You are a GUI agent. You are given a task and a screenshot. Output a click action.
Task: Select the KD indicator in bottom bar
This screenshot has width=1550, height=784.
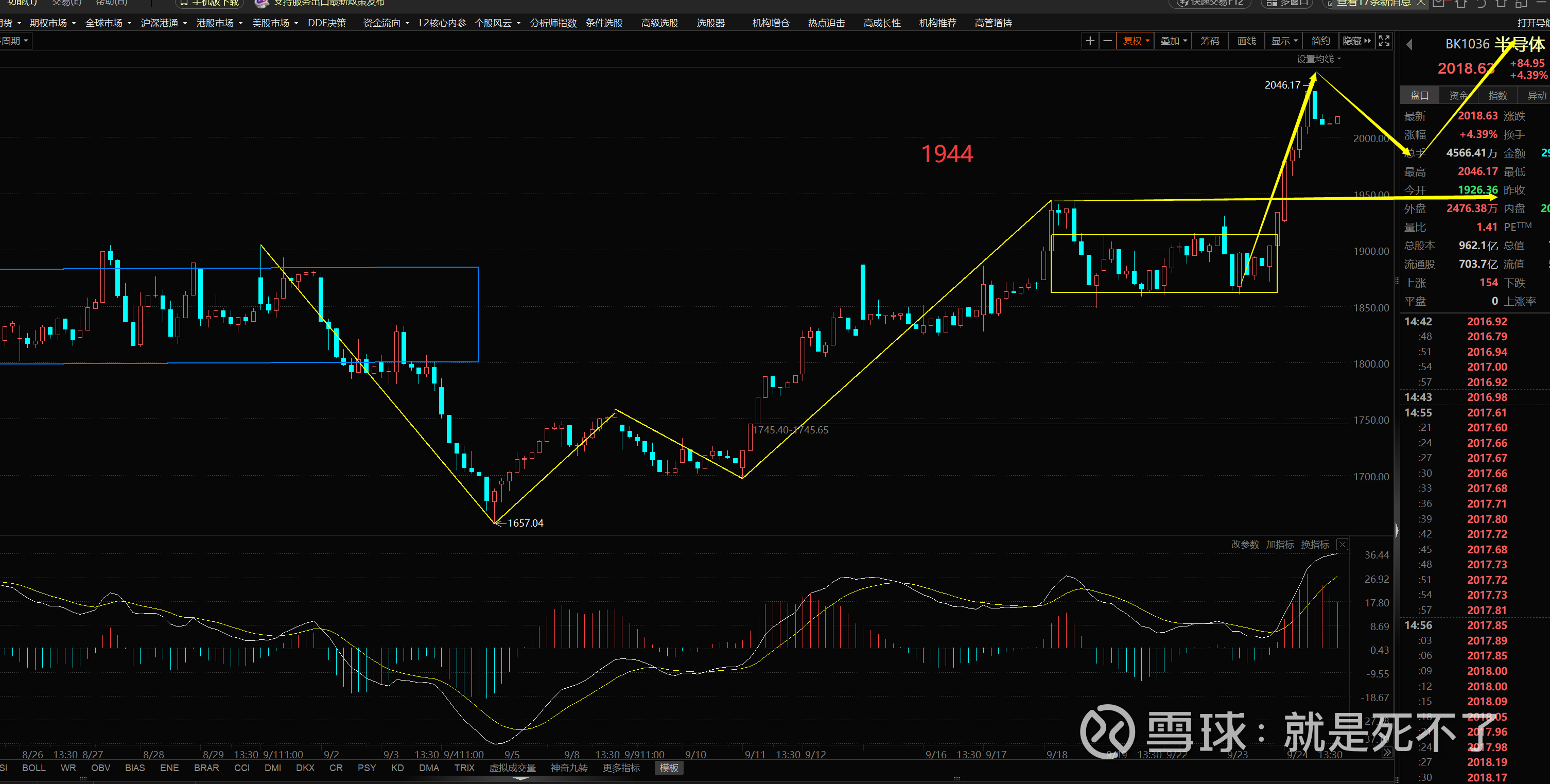(x=397, y=768)
